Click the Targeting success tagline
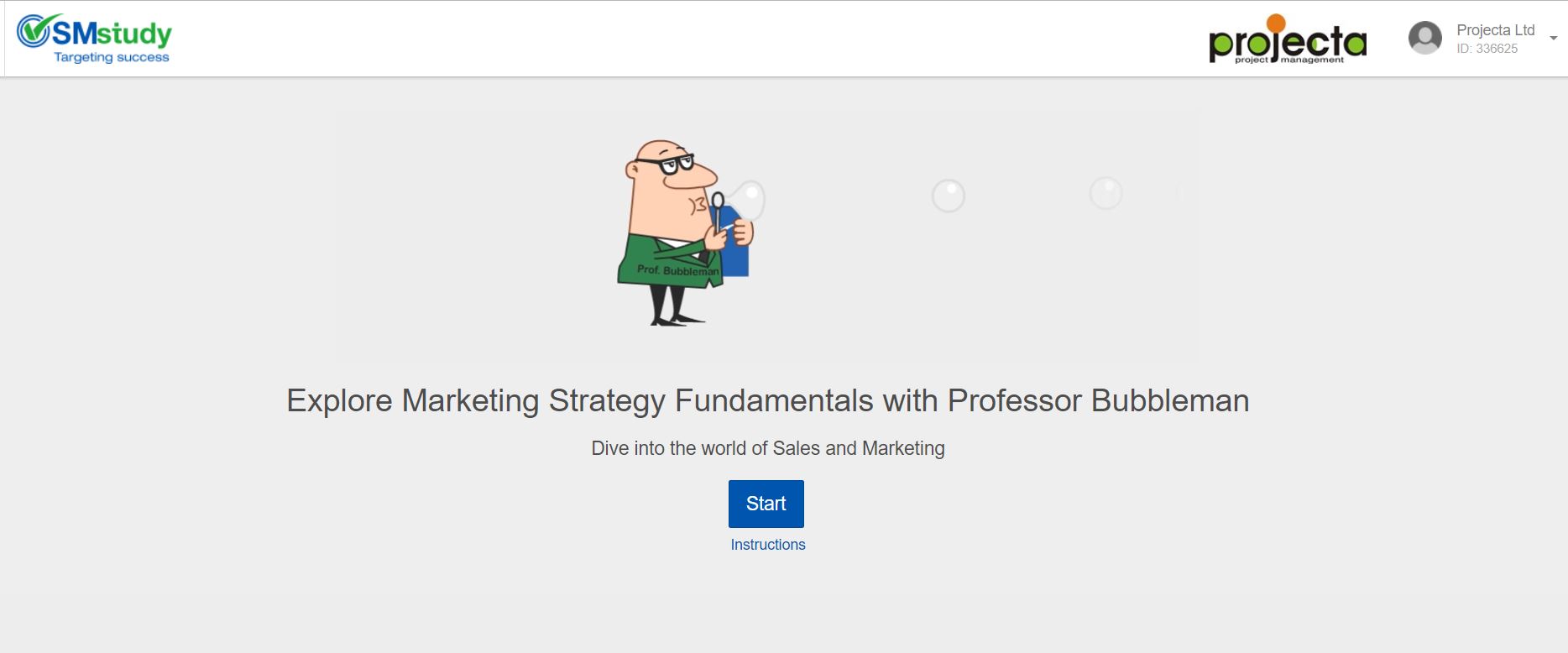Viewport: 1568px width, 653px height. [x=112, y=57]
